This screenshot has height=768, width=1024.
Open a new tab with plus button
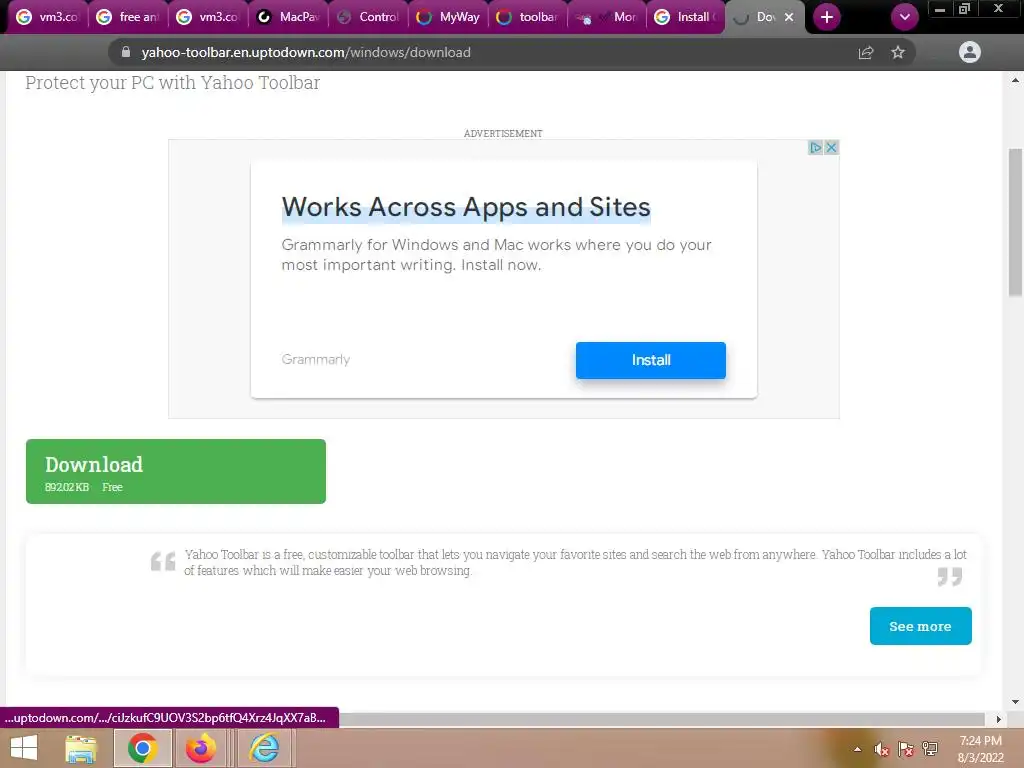(827, 17)
